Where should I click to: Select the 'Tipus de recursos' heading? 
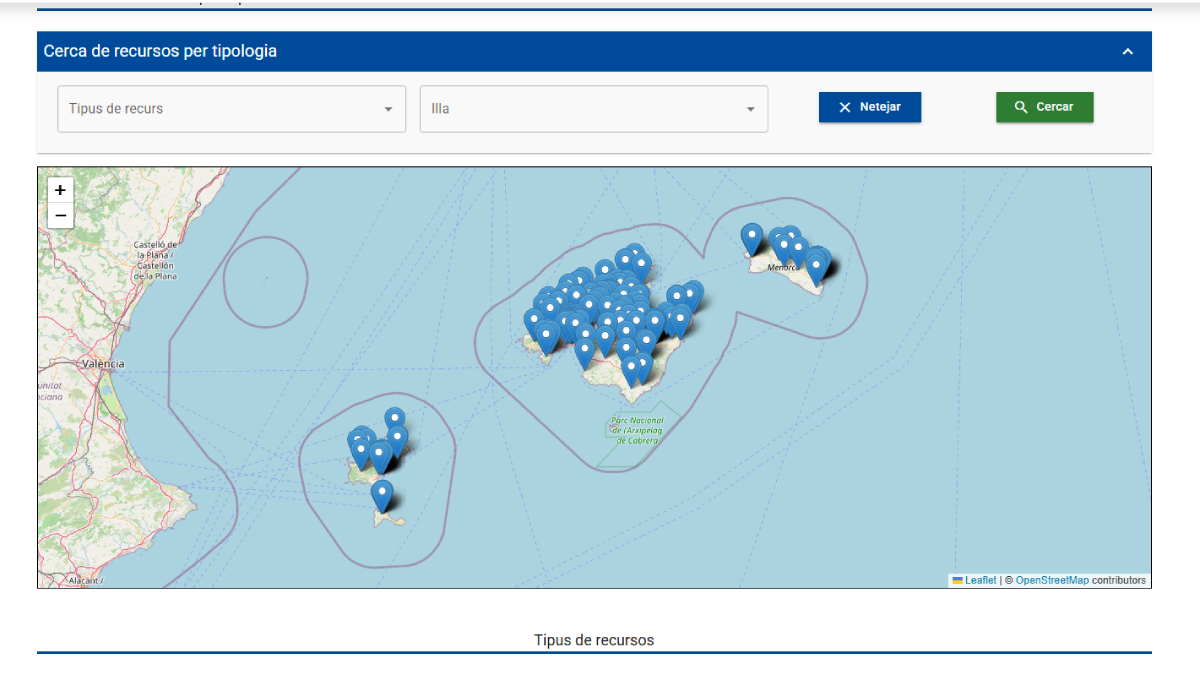tap(594, 640)
